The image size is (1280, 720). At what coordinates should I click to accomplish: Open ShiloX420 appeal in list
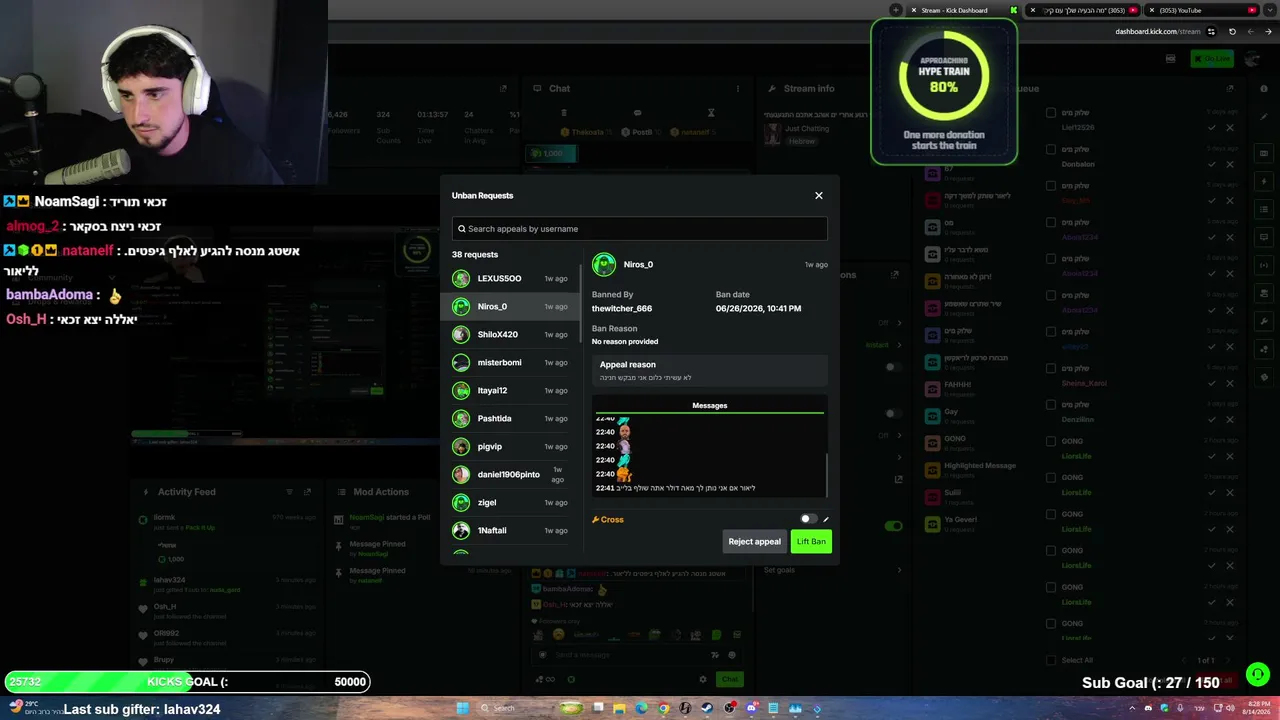pos(510,335)
